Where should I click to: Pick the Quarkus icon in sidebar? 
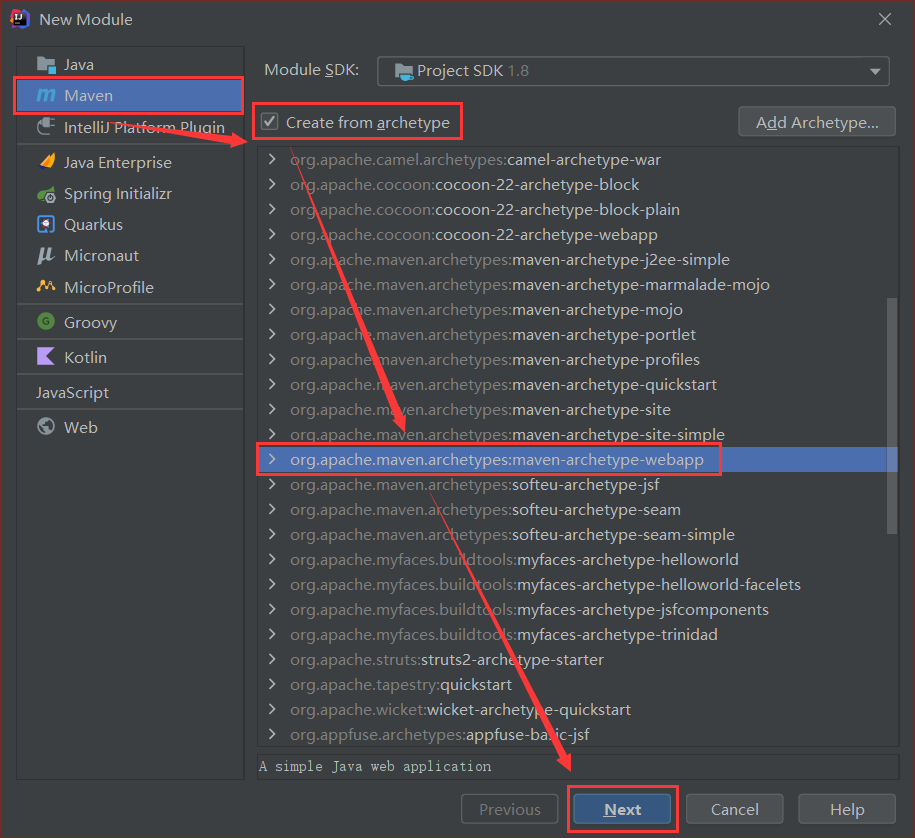tap(46, 225)
